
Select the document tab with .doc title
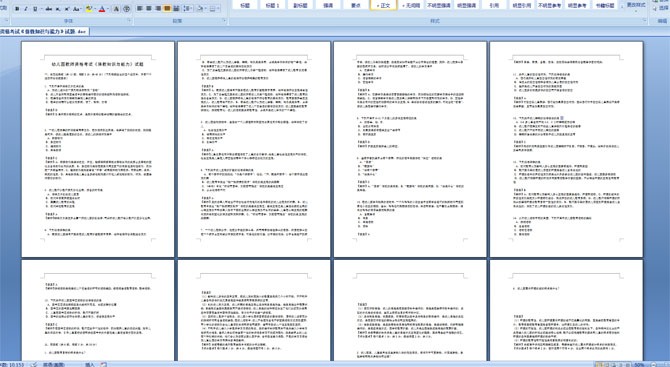(44, 31)
